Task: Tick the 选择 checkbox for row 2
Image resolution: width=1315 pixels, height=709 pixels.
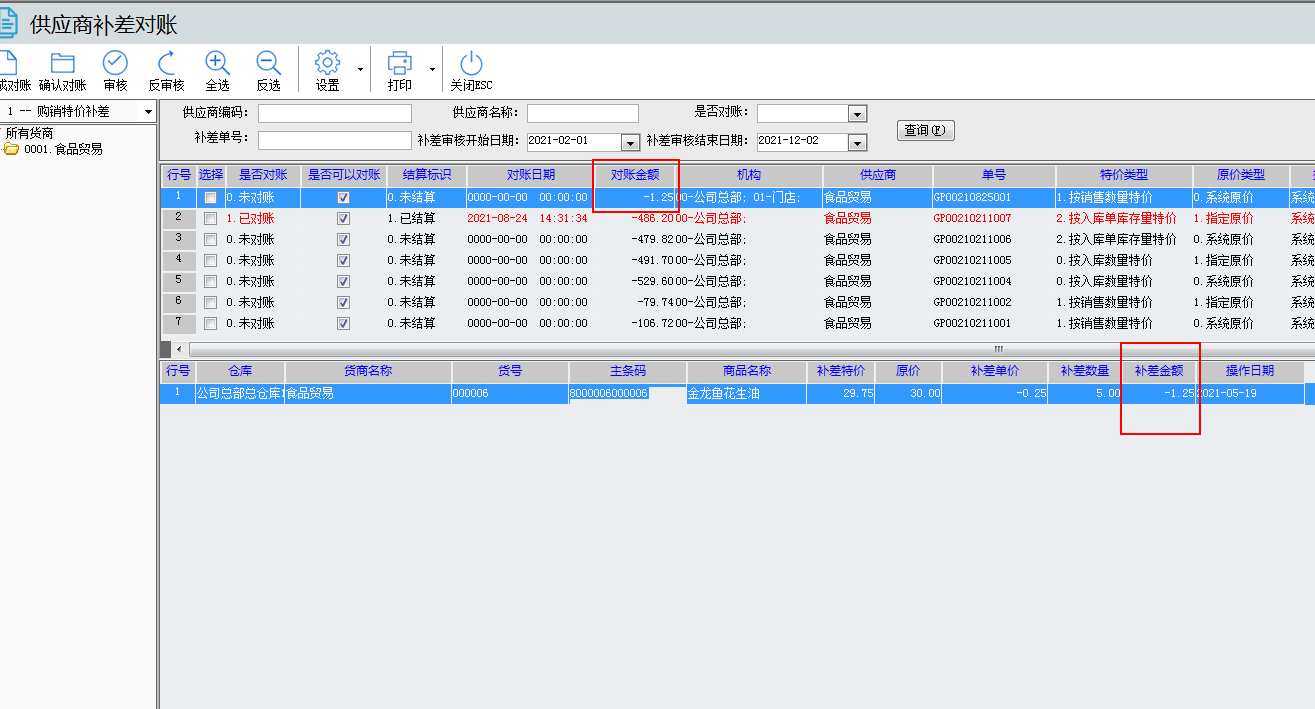Action: tap(210, 219)
